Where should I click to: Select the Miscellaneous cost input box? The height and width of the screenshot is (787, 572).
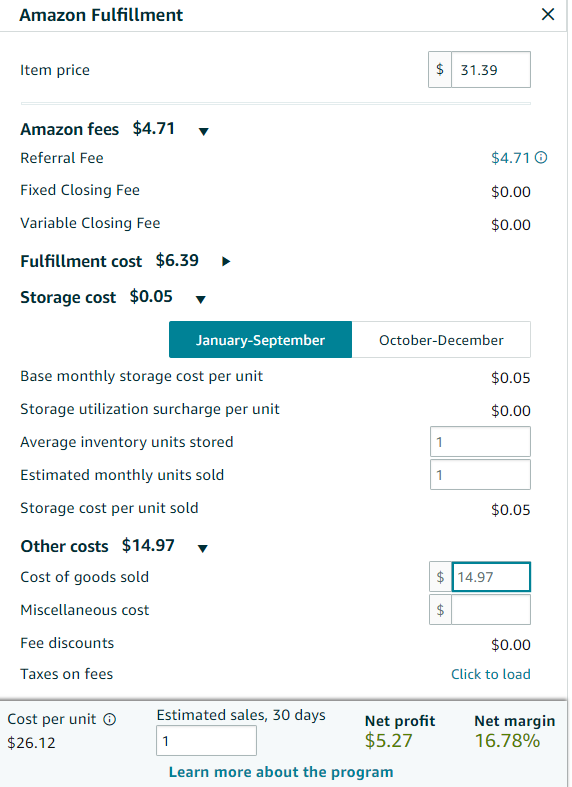click(491, 610)
